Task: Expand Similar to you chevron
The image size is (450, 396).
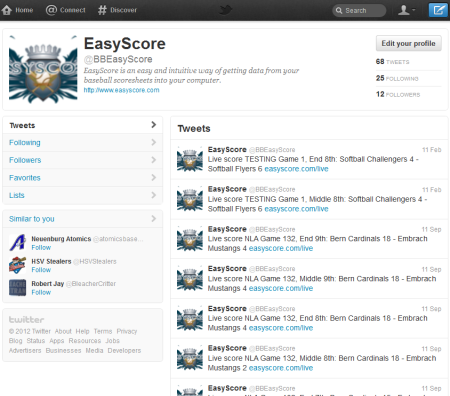Action: (x=154, y=218)
